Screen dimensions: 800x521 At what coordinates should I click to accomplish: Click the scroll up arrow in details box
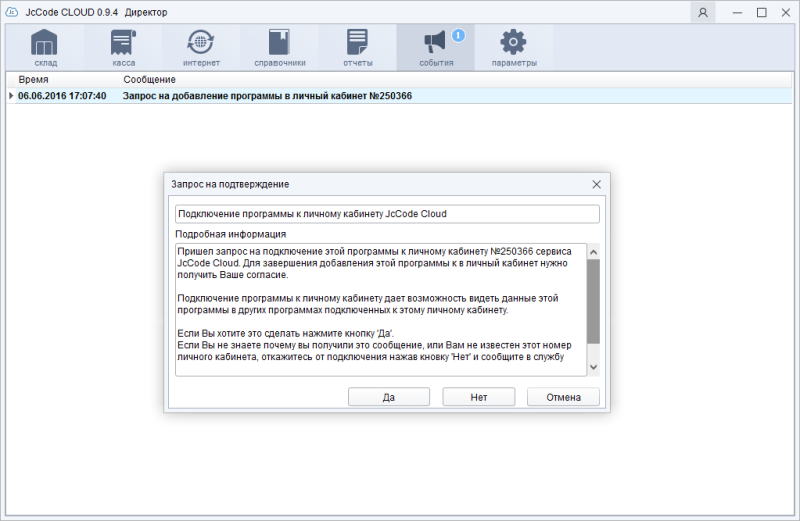(x=593, y=251)
